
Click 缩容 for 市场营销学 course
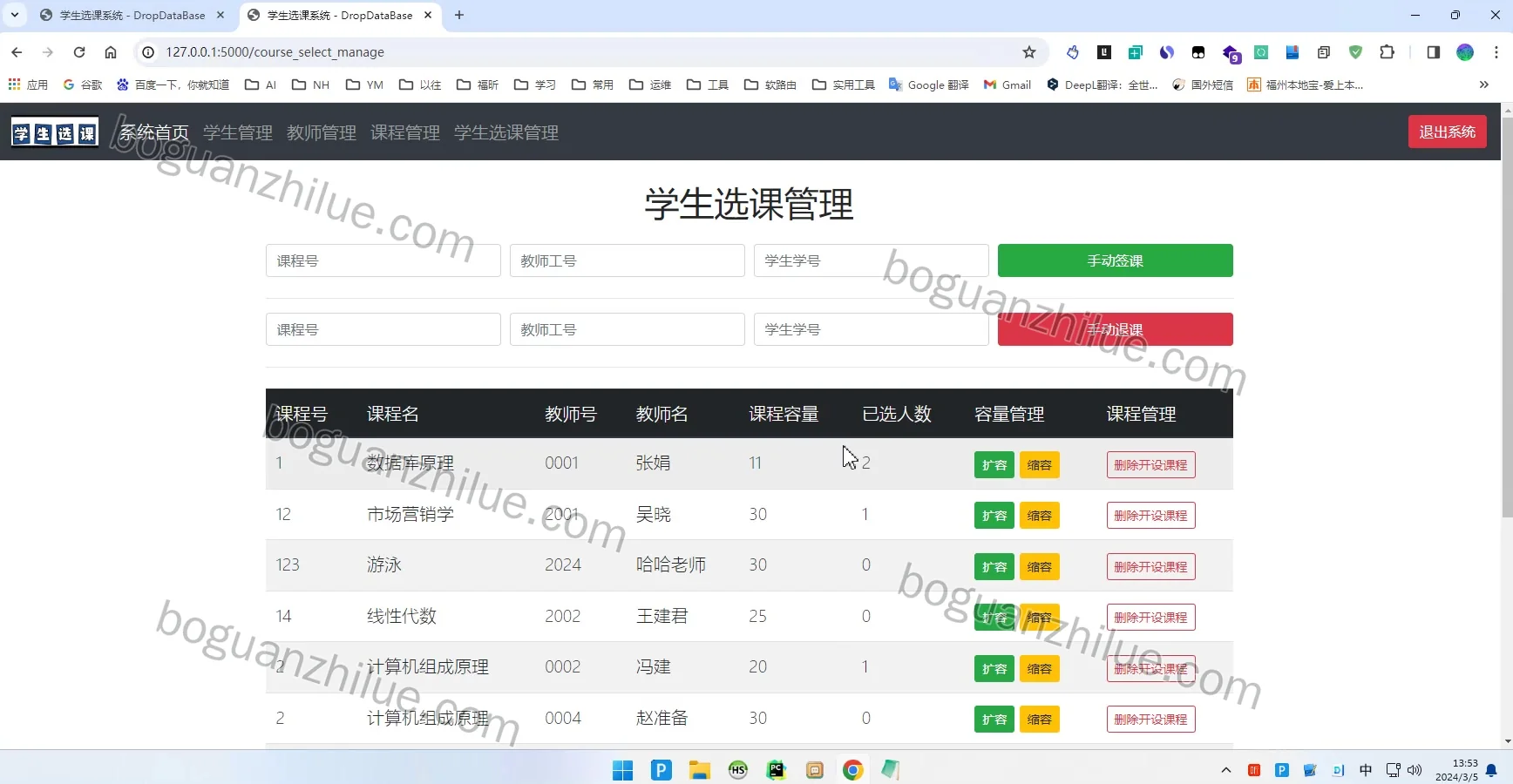click(1039, 516)
